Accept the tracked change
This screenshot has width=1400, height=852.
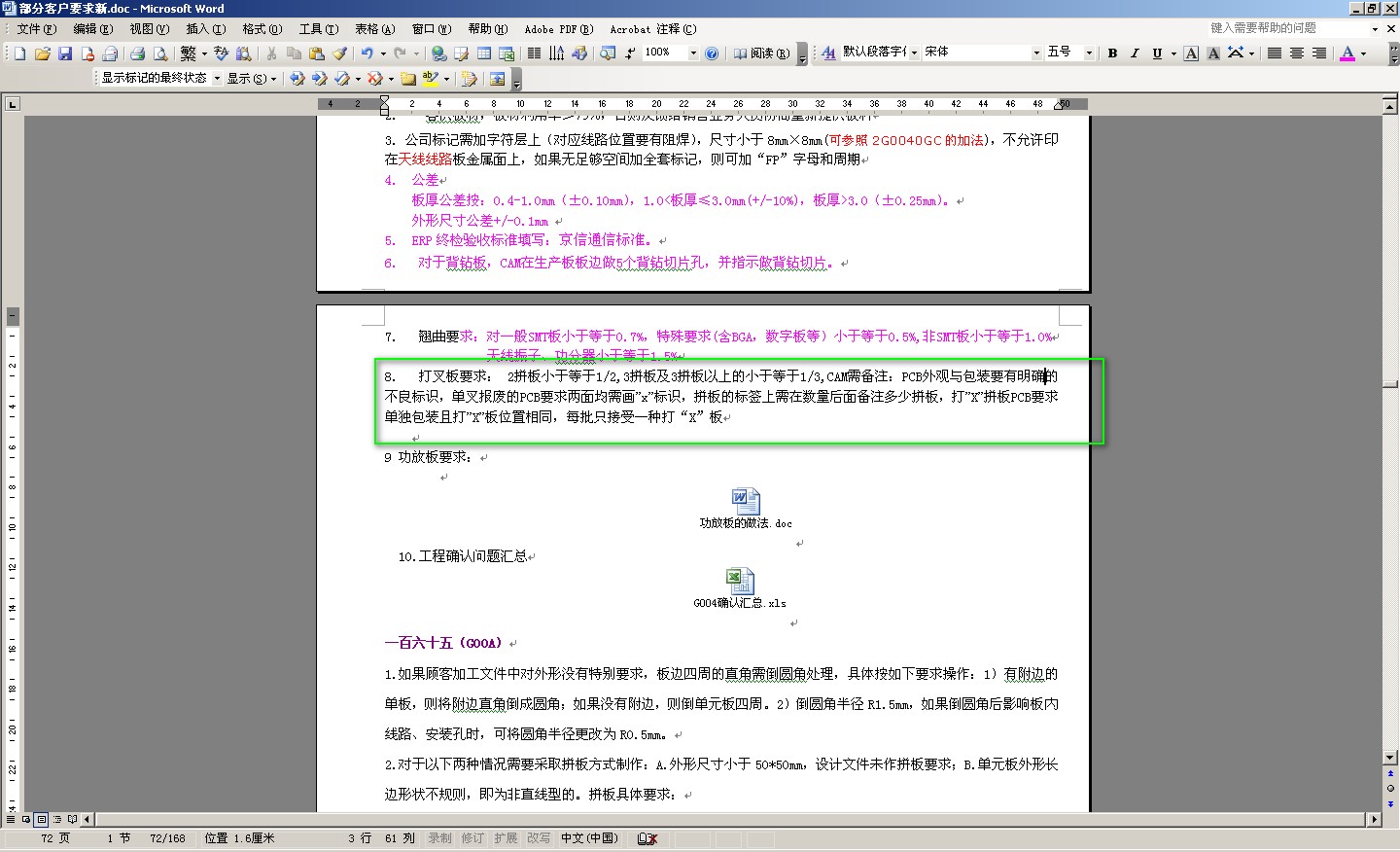pos(342,79)
